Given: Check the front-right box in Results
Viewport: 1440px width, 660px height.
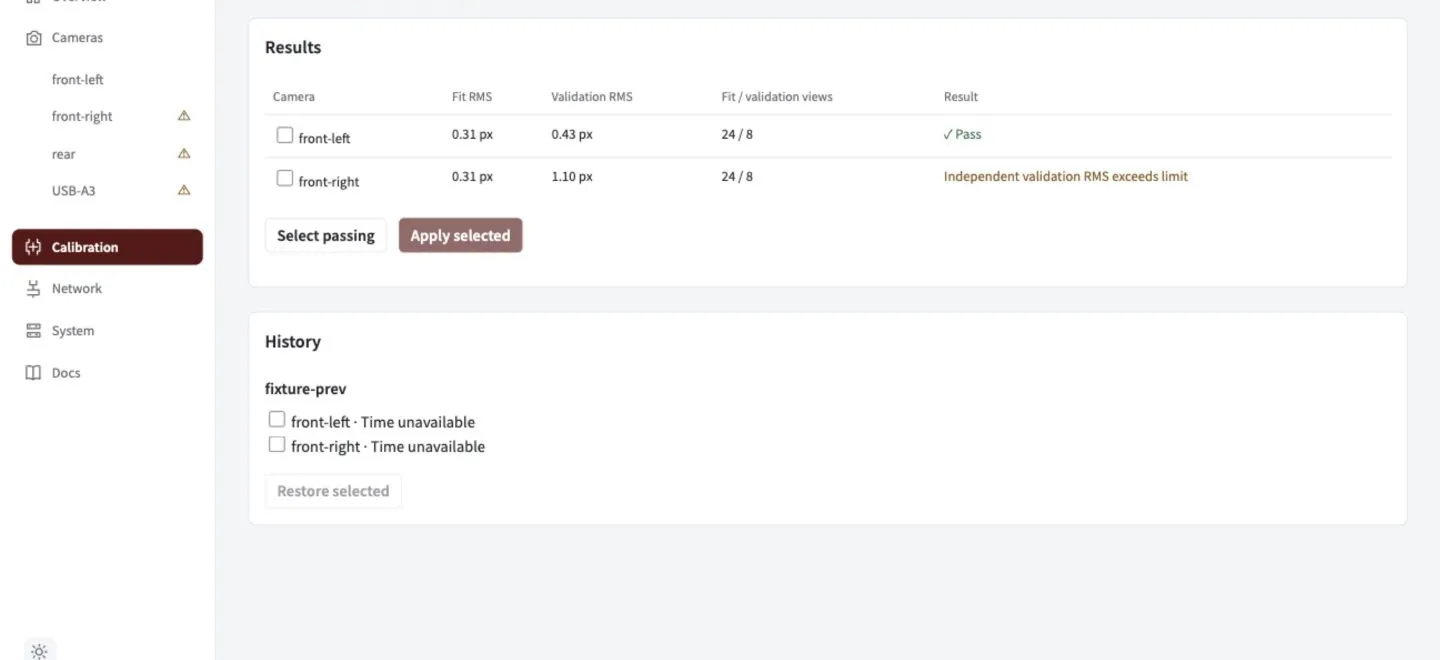Looking at the screenshot, I should click(285, 178).
